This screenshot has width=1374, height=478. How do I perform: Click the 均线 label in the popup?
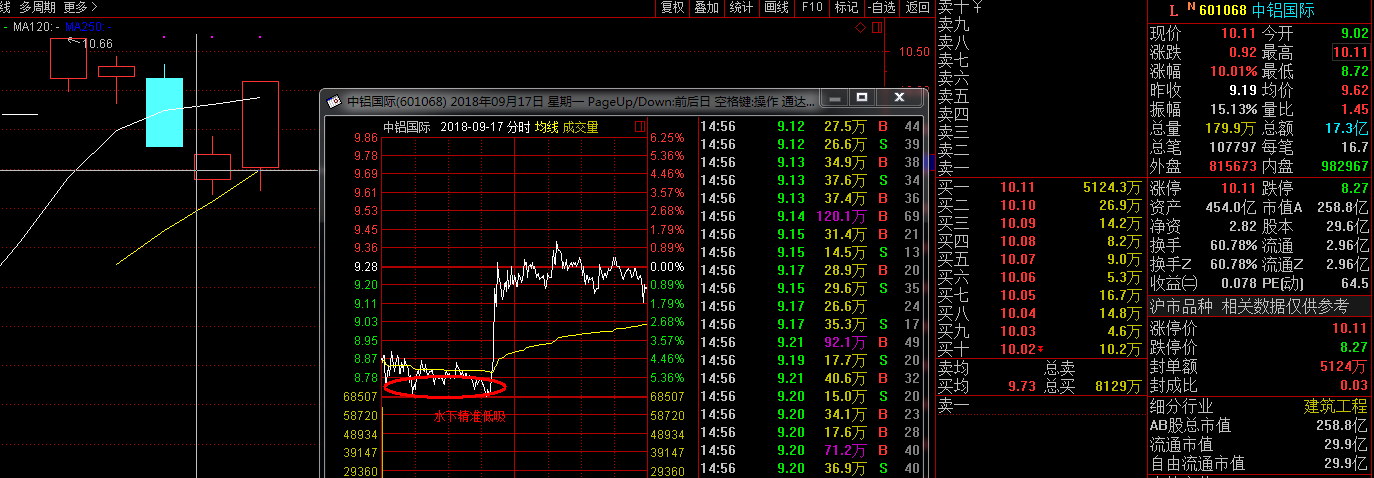(x=546, y=127)
